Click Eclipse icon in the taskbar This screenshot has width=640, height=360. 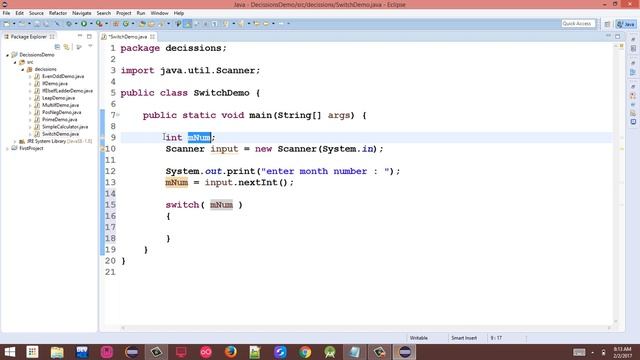point(404,352)
